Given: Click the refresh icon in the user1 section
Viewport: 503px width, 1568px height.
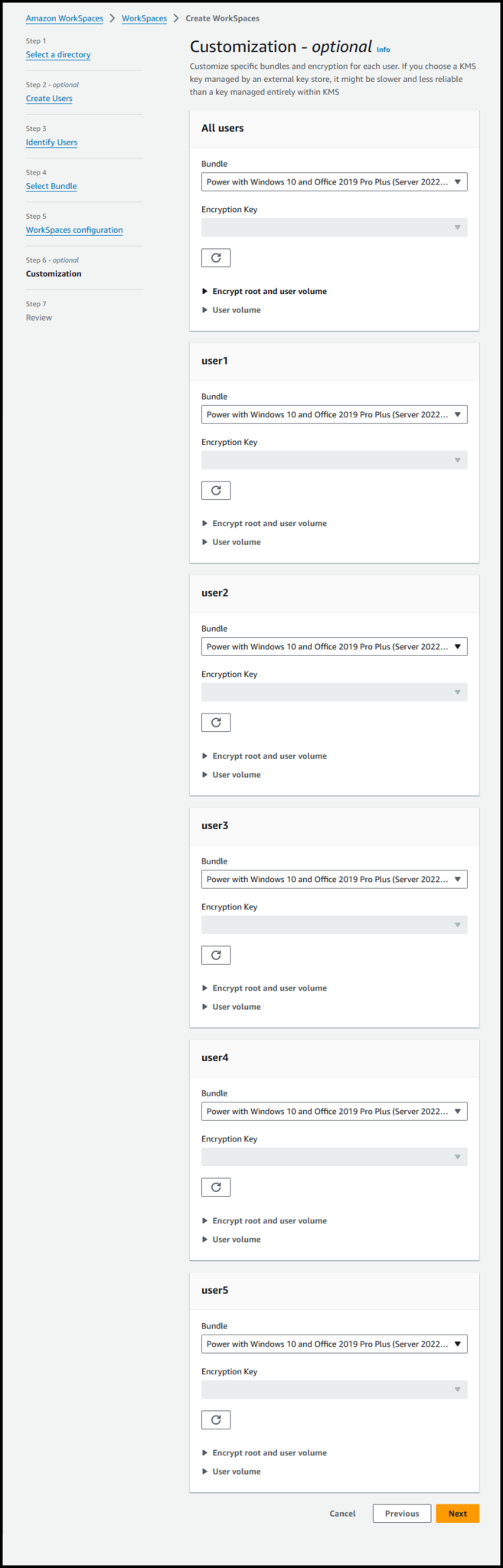Looking at the screenshot, I should point(215,490).
